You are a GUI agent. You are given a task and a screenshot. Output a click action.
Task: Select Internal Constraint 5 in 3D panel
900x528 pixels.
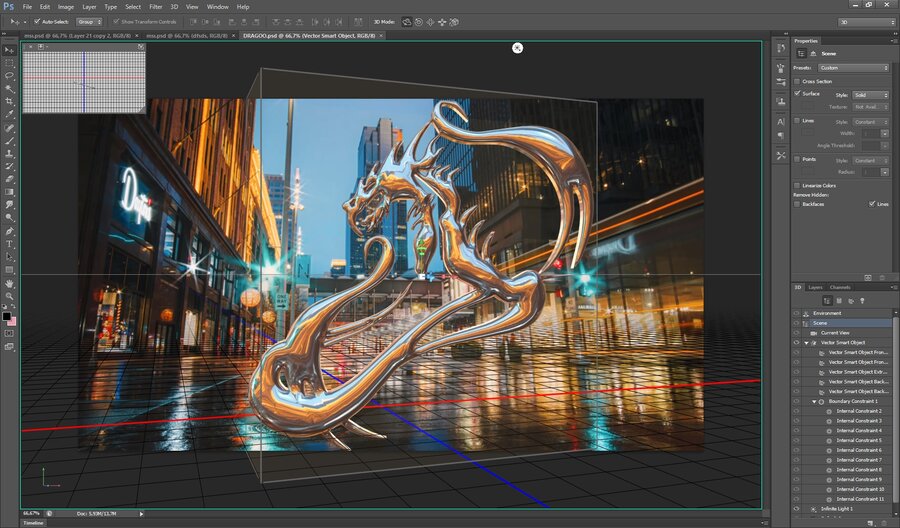pos(859,440)
